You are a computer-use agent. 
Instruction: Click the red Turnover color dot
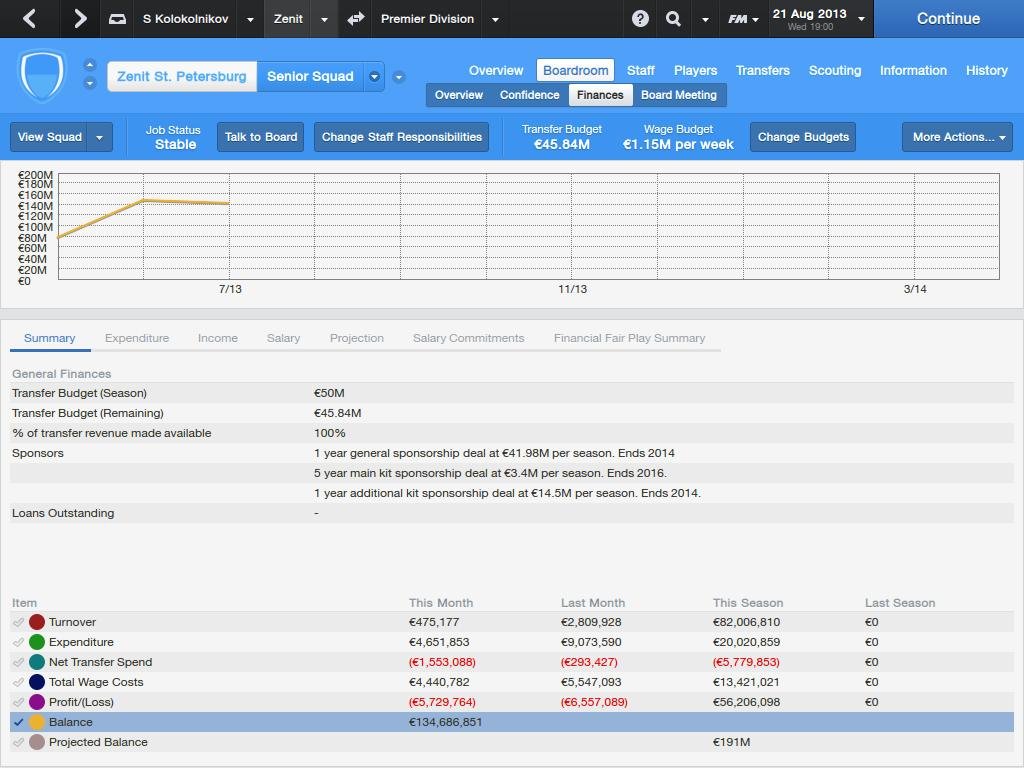[37, 622]
